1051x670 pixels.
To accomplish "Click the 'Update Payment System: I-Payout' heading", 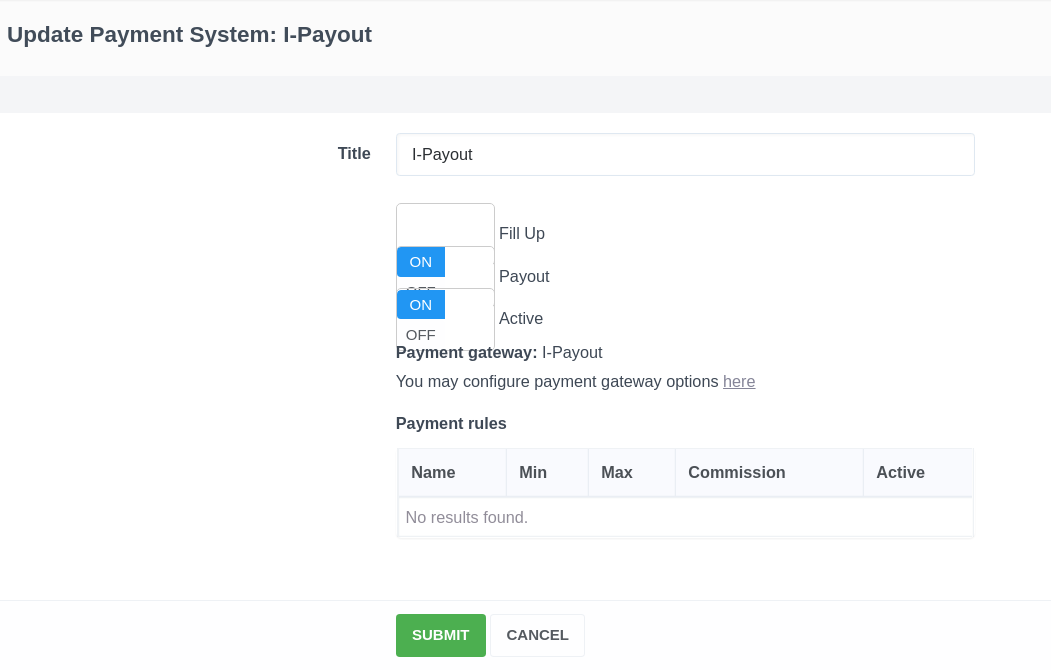I will coord(189,35).
